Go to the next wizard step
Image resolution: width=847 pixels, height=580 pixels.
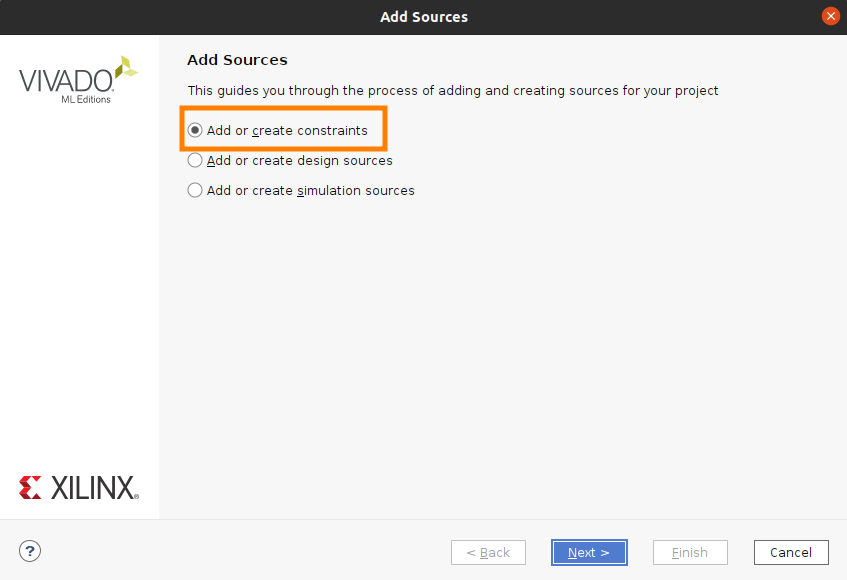pos(589,552)
